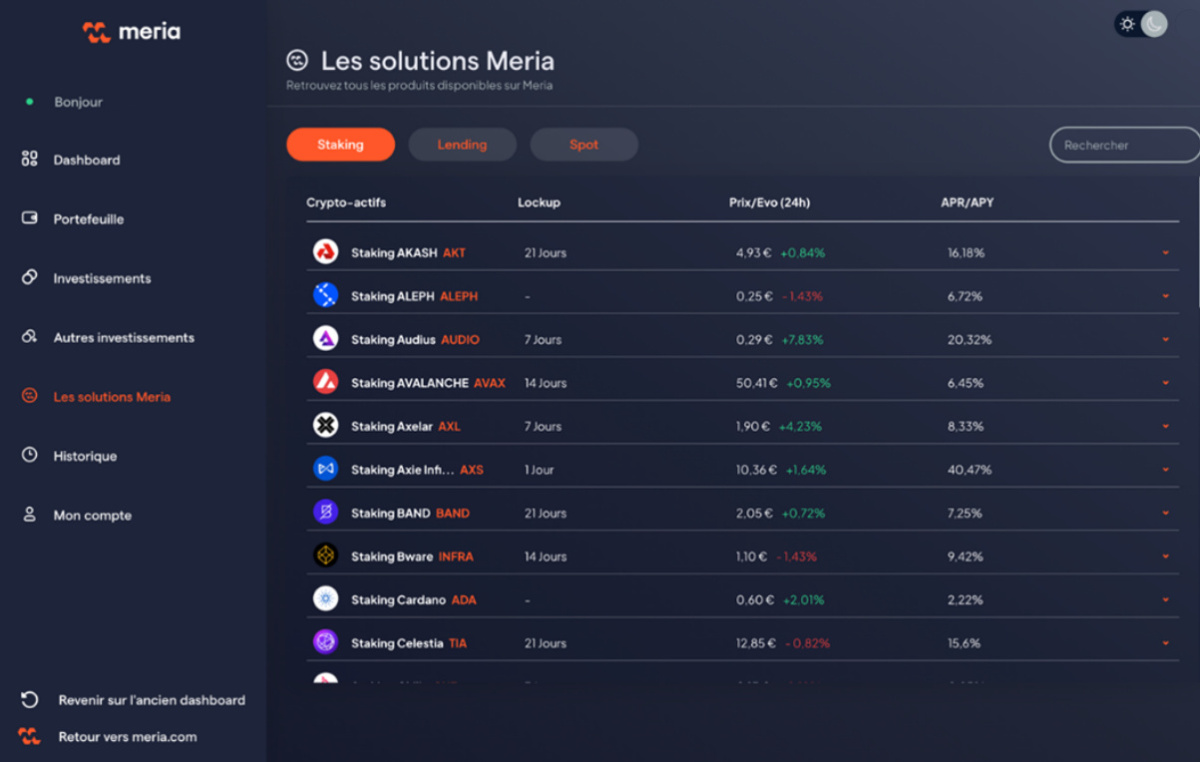
Task: Click the Dashboard grid icon
Action: 30,159
